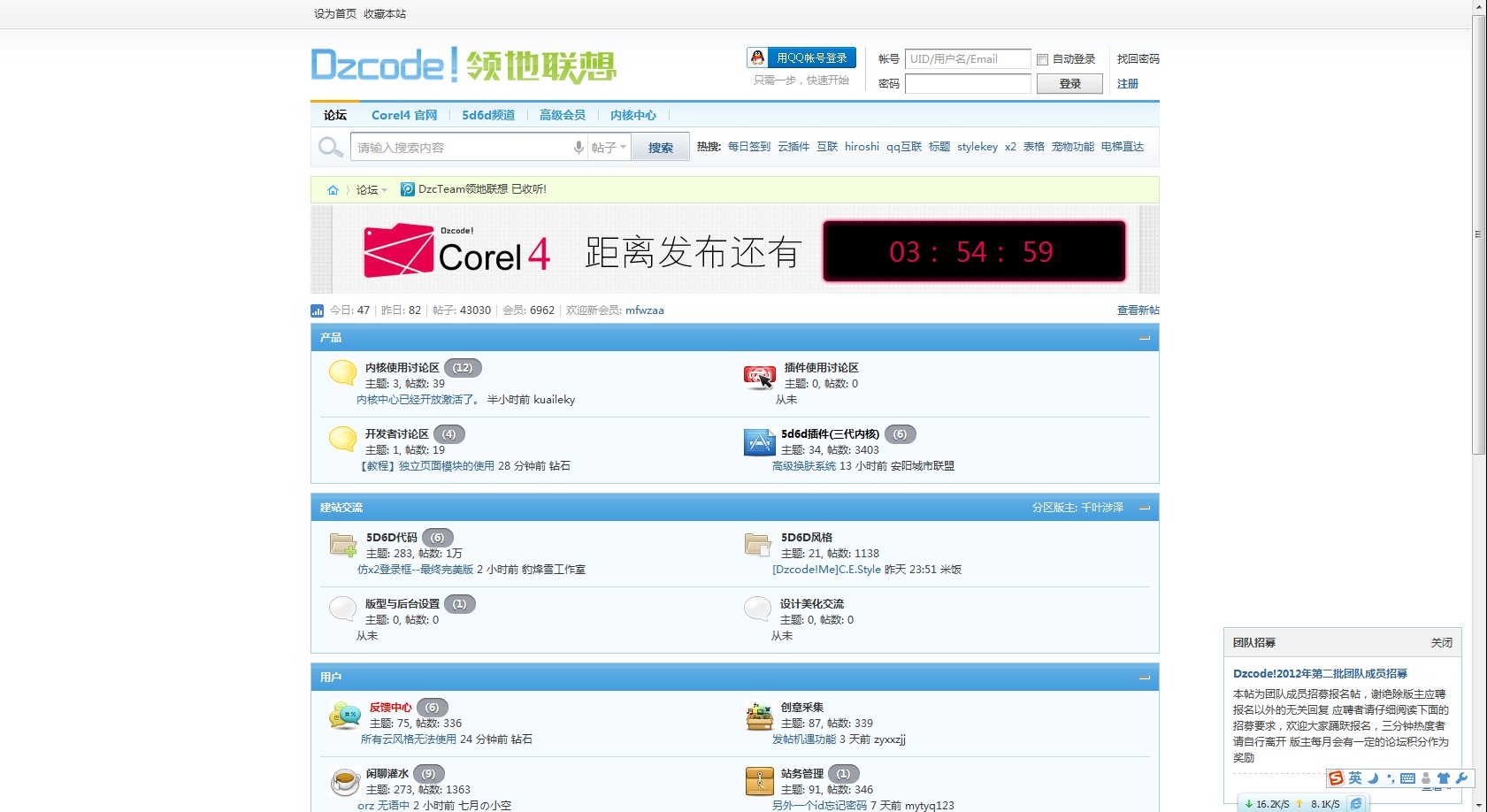Click the 找回密码 link
This screenshot has width=1487, height=812.
(1138, 59)
